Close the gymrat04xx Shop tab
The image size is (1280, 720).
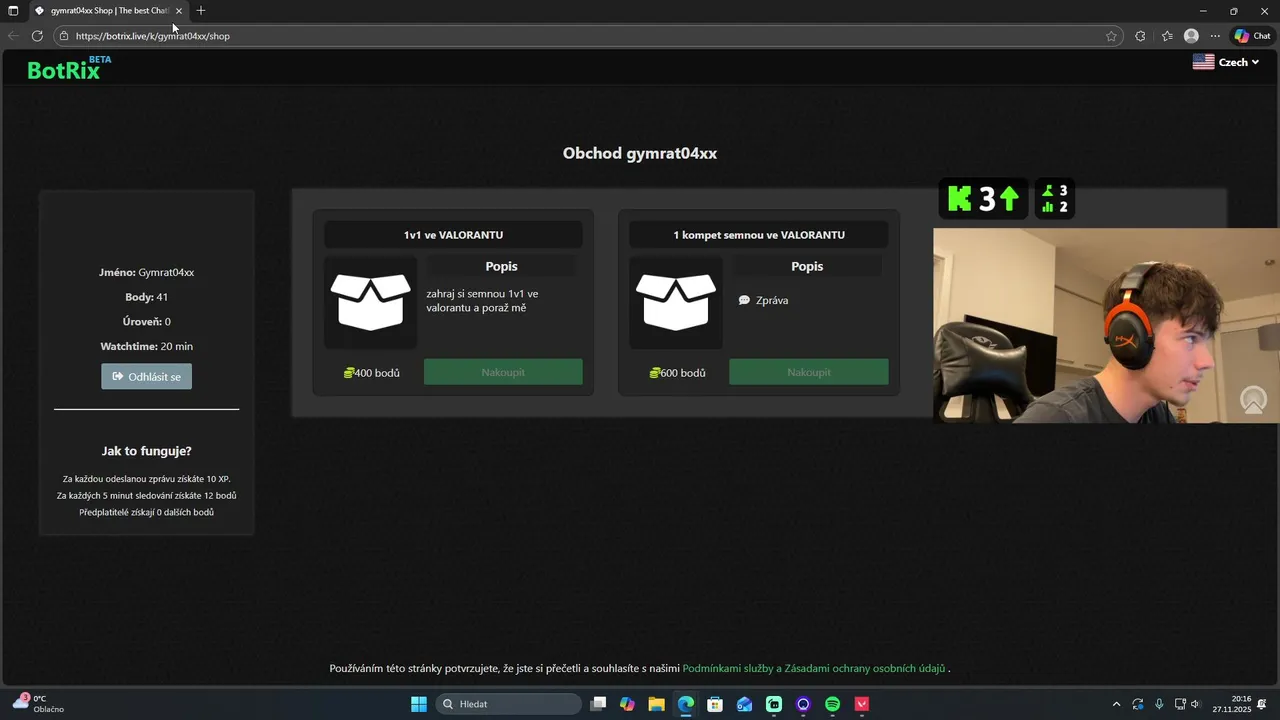179,11
